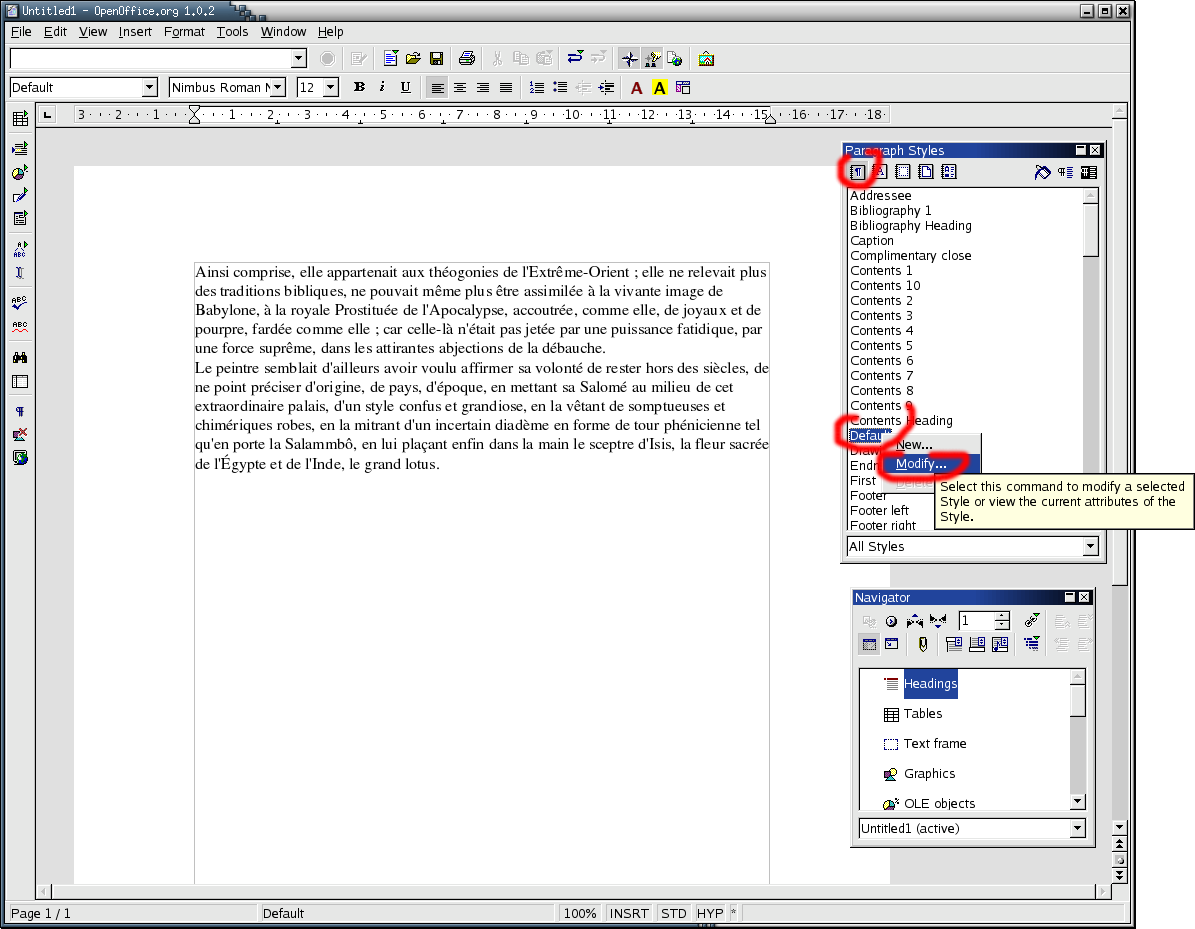The width and height of the screenshot is (1195, 929).
Task: Choose Modify... from the style context menu
Action: pyautogui.click(x=921, y=463)
